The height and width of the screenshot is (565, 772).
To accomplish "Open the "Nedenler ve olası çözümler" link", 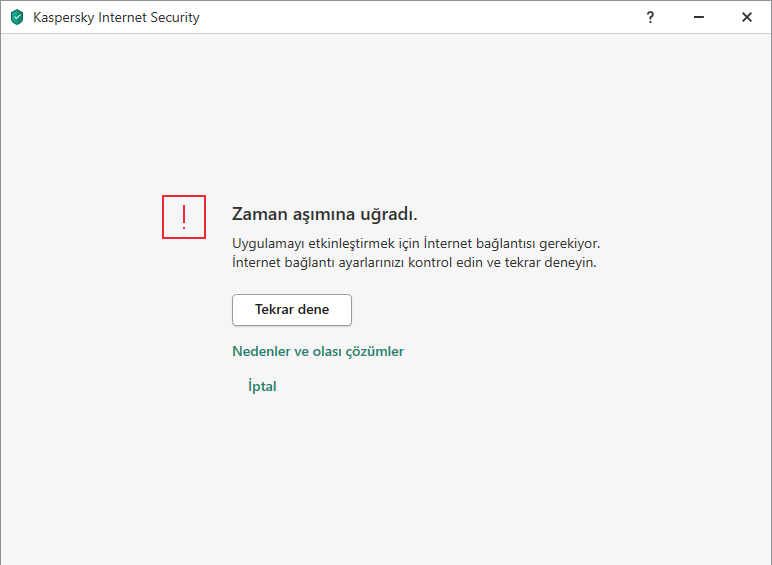I will 318,351.
